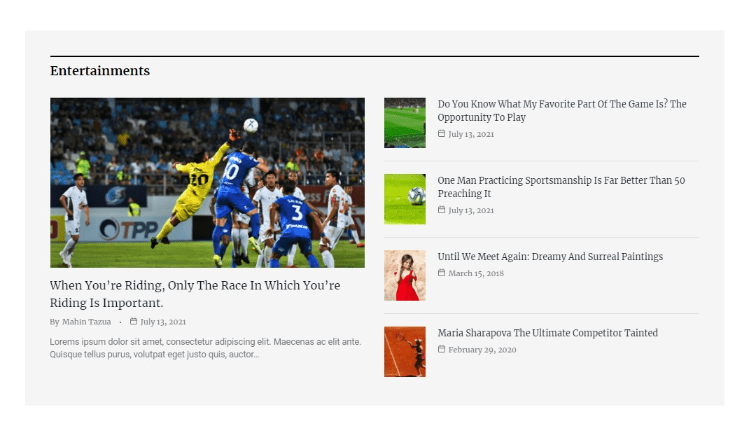Click the 'Lorems ipsum' excerpt under featured article
This screenshot has height=435, width=751.
pos(205,347)
